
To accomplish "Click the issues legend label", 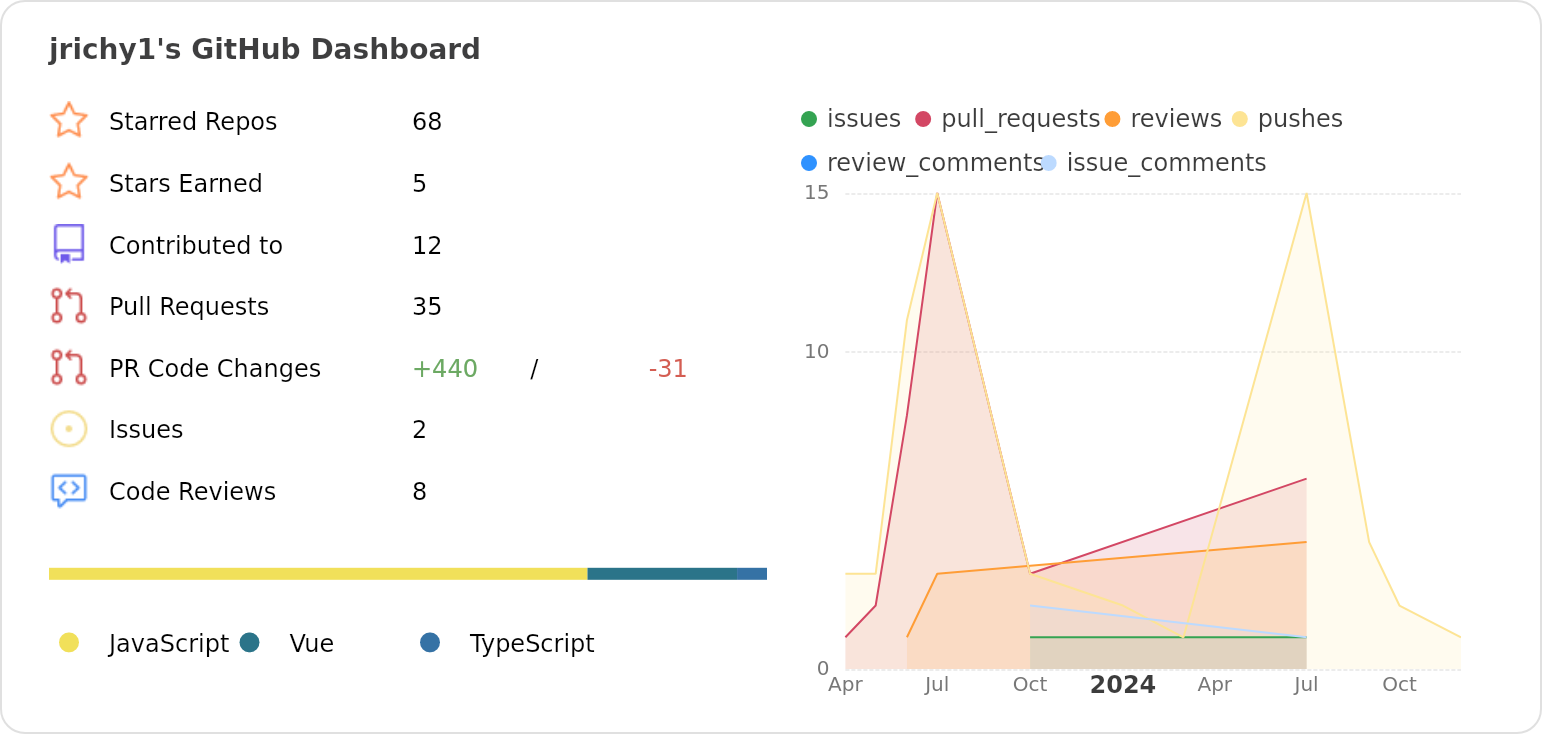I will click(864, 119).
